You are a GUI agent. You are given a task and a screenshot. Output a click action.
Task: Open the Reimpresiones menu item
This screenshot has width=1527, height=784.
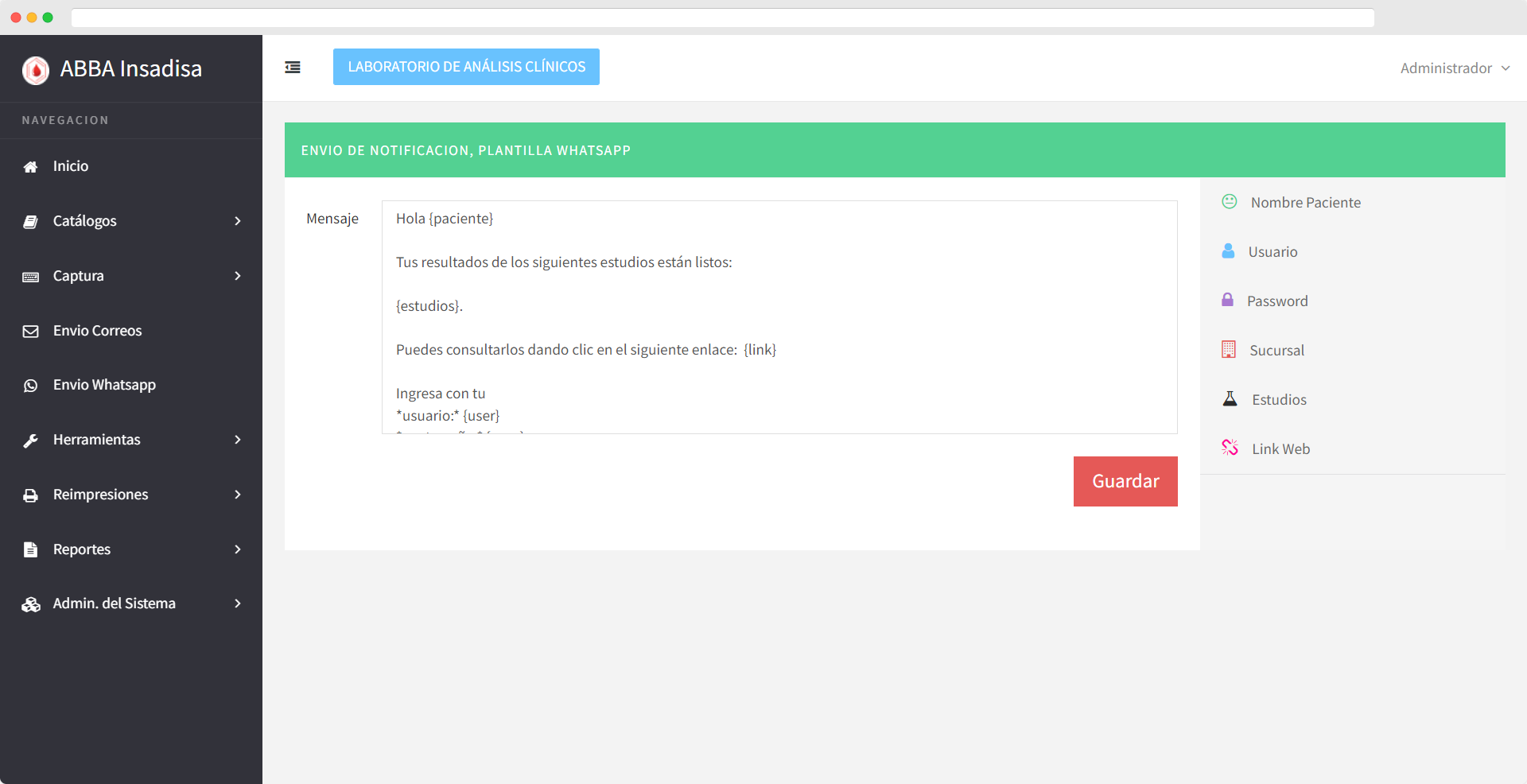pyautogui.click(x=131, y=495)
